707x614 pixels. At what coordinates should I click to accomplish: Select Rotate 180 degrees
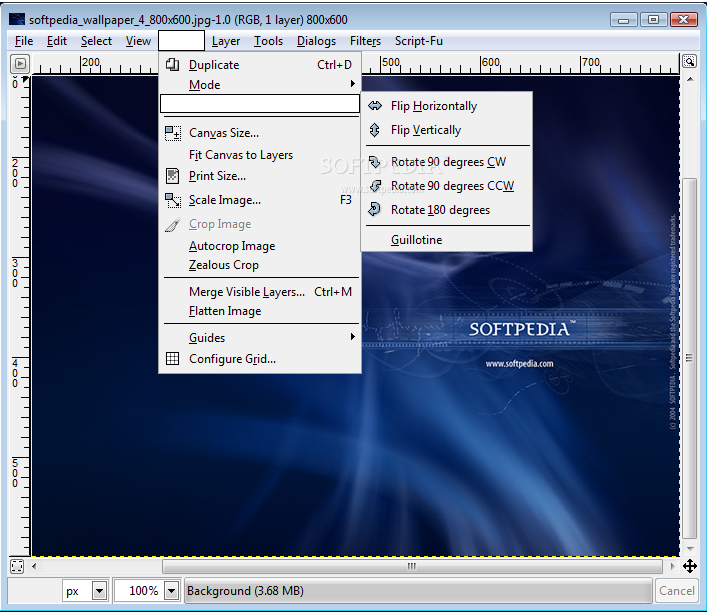click(x=447, y=210)
